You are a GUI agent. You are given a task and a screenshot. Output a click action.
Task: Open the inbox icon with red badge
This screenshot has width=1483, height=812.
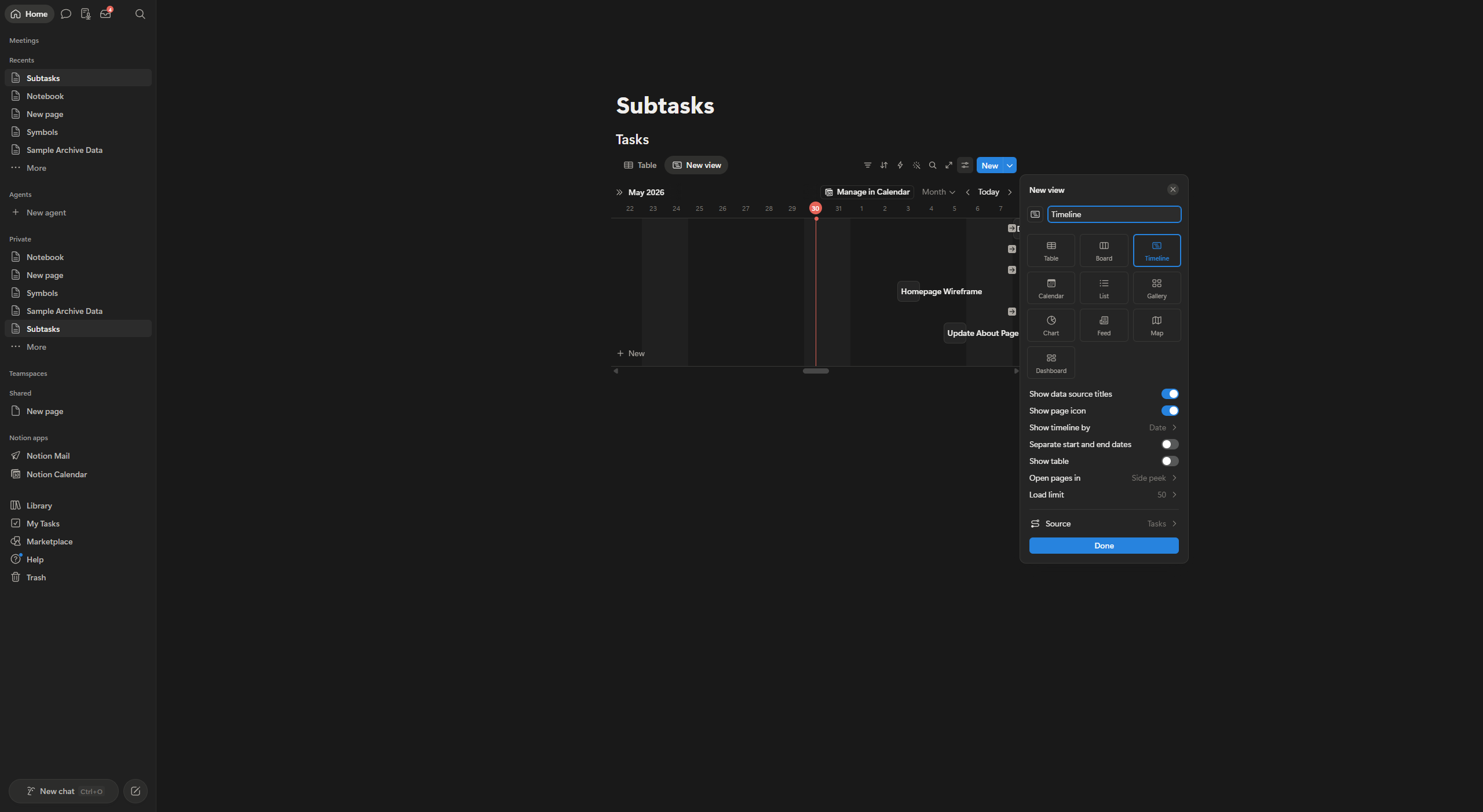(x=106, y=14)
